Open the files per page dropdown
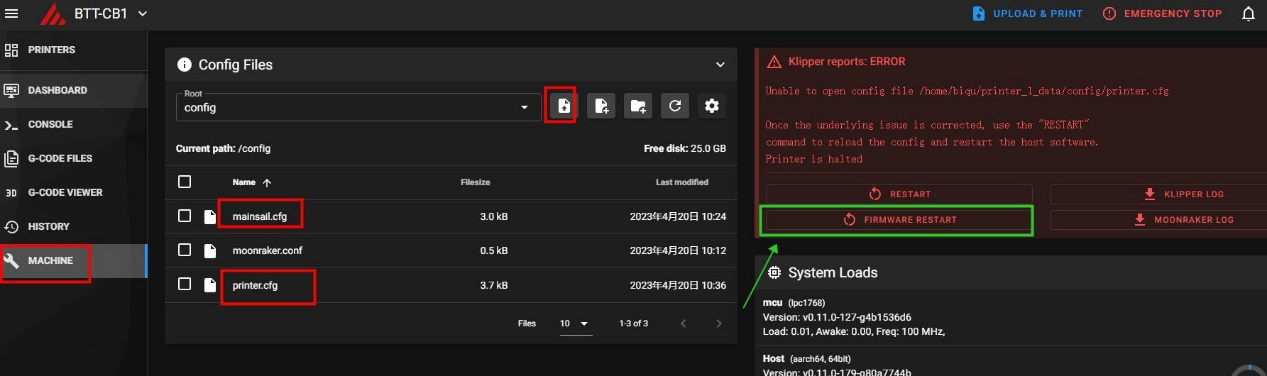 575,324
